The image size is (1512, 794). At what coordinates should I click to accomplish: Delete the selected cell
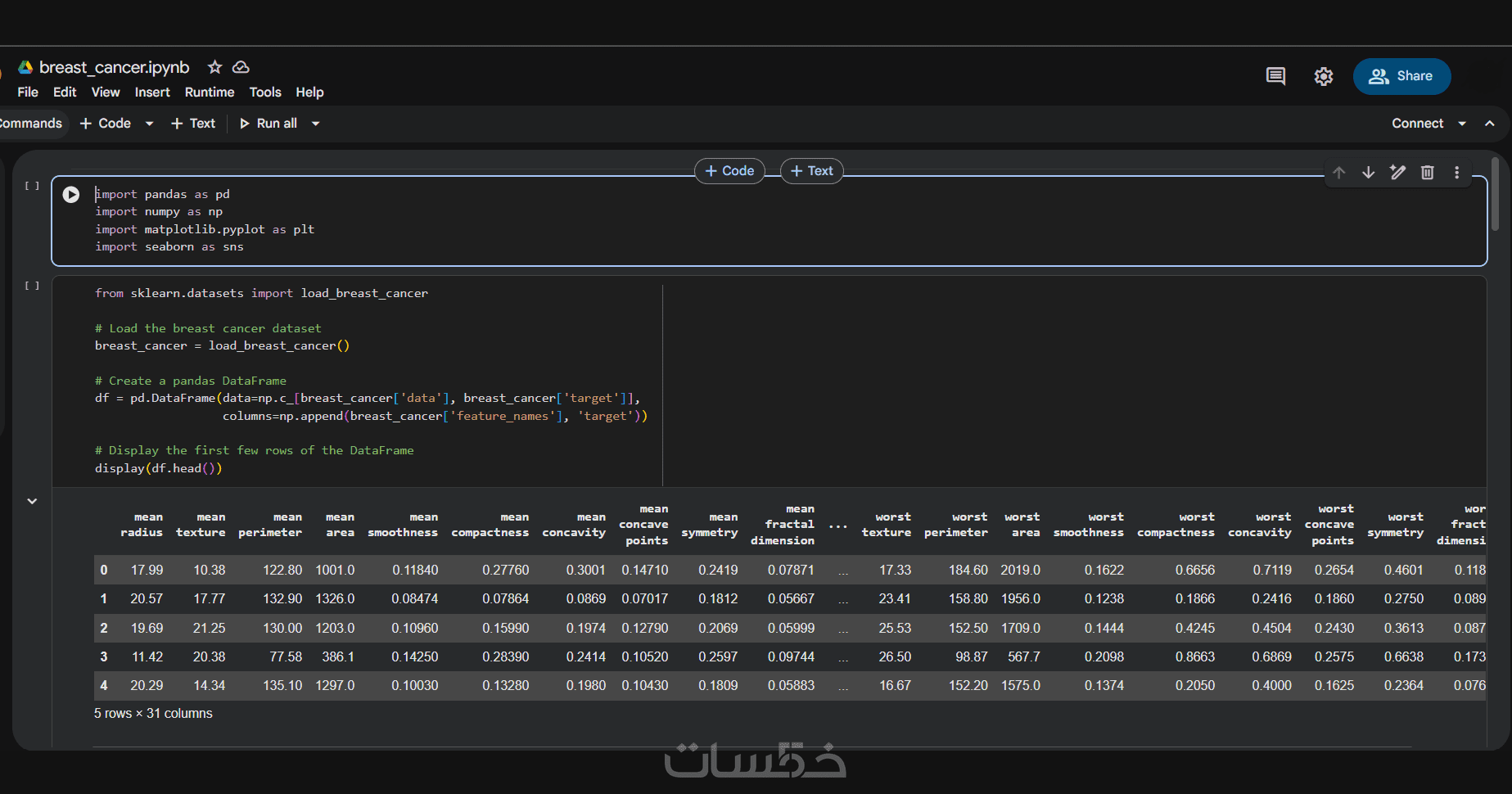[1428, 172]
